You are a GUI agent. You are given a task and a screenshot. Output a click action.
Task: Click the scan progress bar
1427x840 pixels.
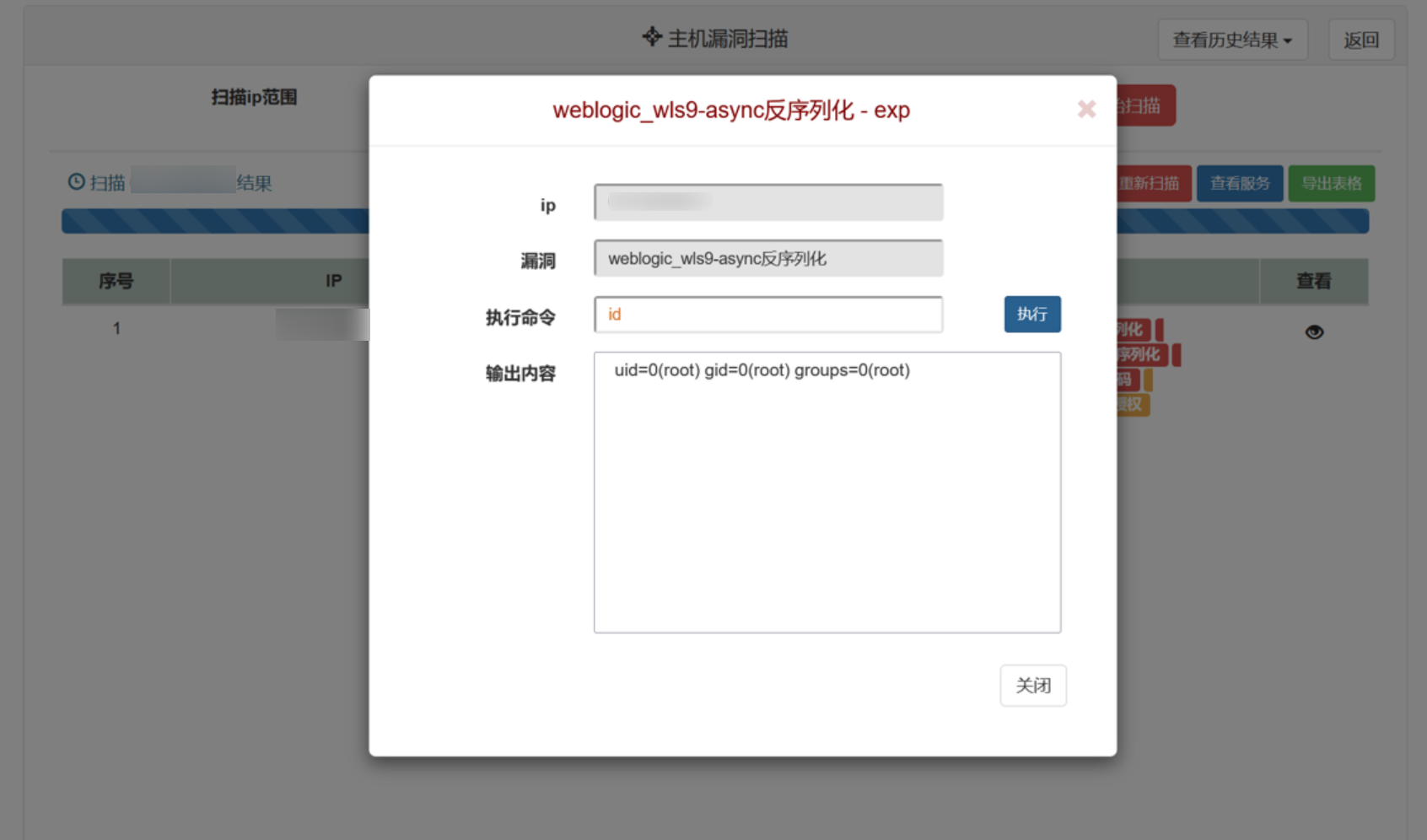coord(715,221)
